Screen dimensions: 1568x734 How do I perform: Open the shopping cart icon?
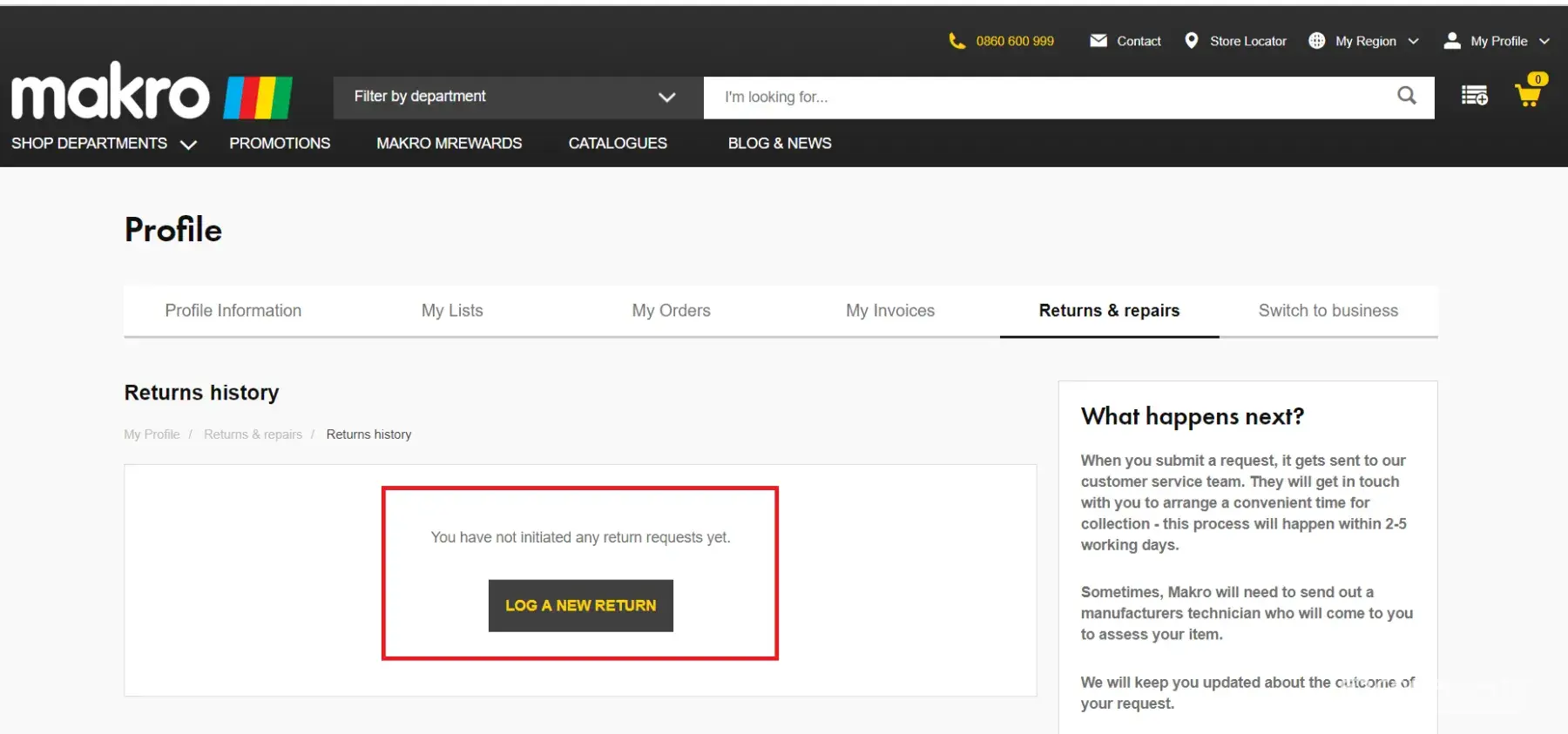[x=1528, y=94]
